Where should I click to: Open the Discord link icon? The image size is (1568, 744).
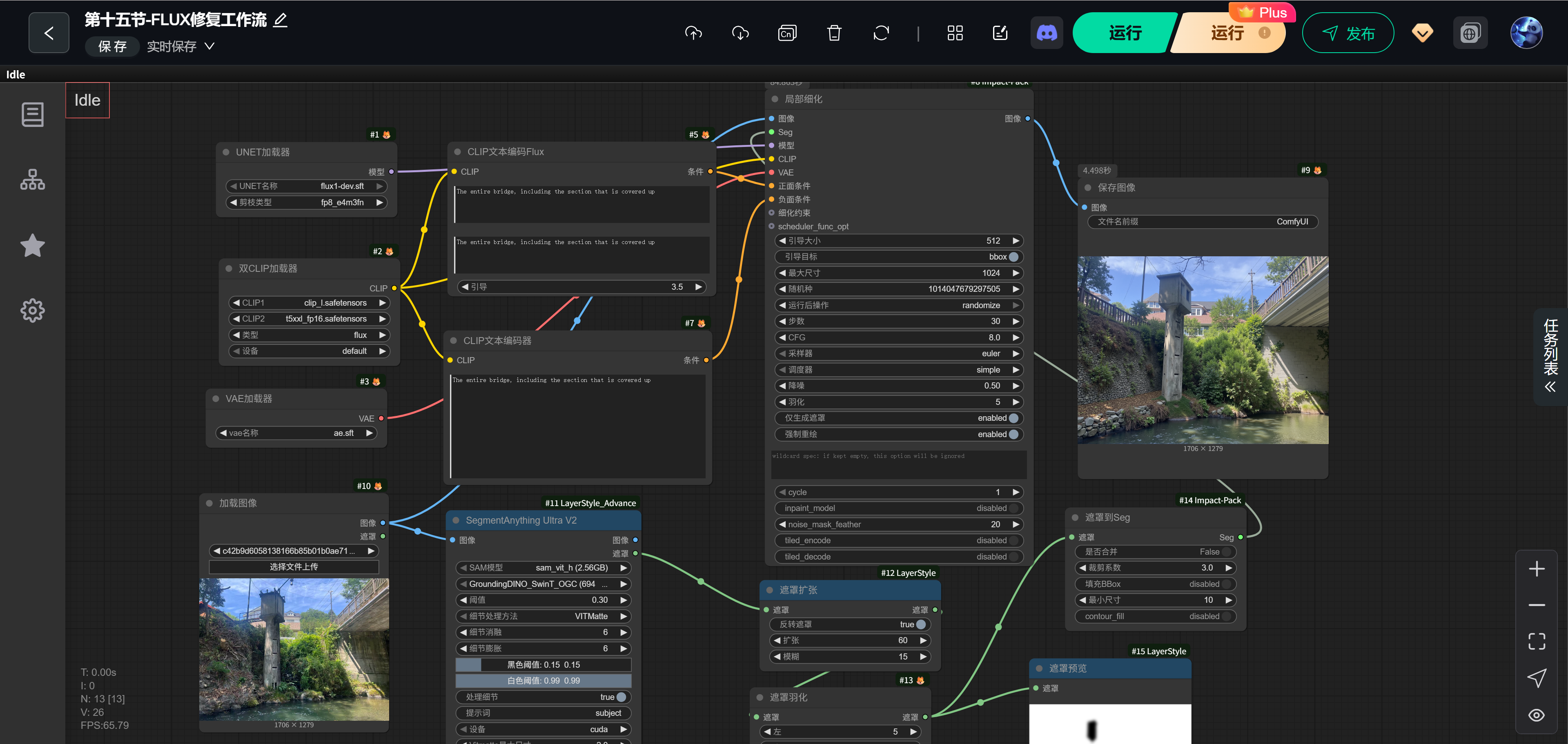[1046, 33]
